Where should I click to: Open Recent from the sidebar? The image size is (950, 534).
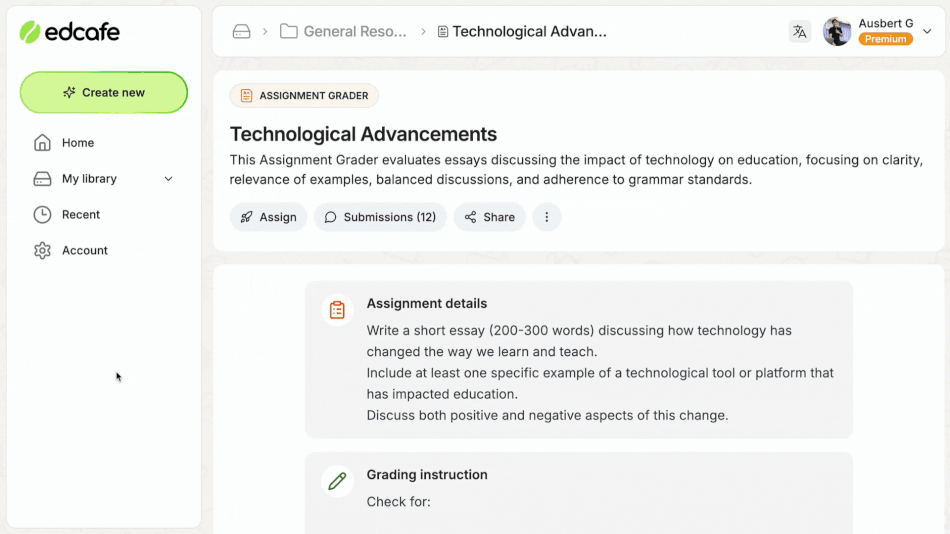coord(80,215)
